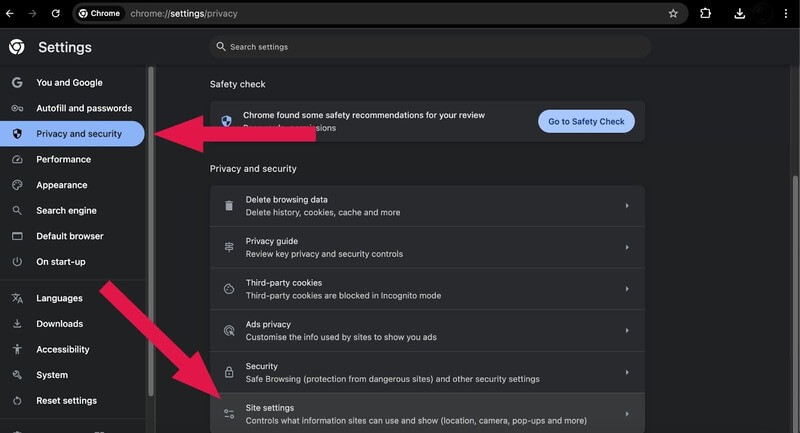Open the Reset settings link in the sidebar

point(72,400)
